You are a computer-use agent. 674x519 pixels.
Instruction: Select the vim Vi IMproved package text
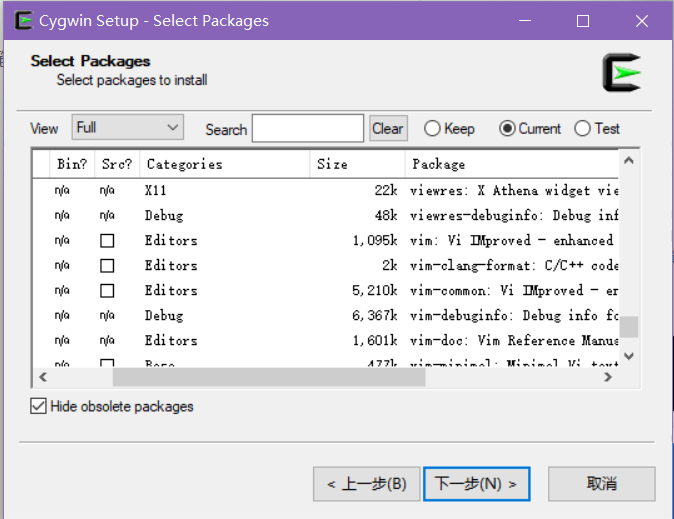[x=512, y=240]
